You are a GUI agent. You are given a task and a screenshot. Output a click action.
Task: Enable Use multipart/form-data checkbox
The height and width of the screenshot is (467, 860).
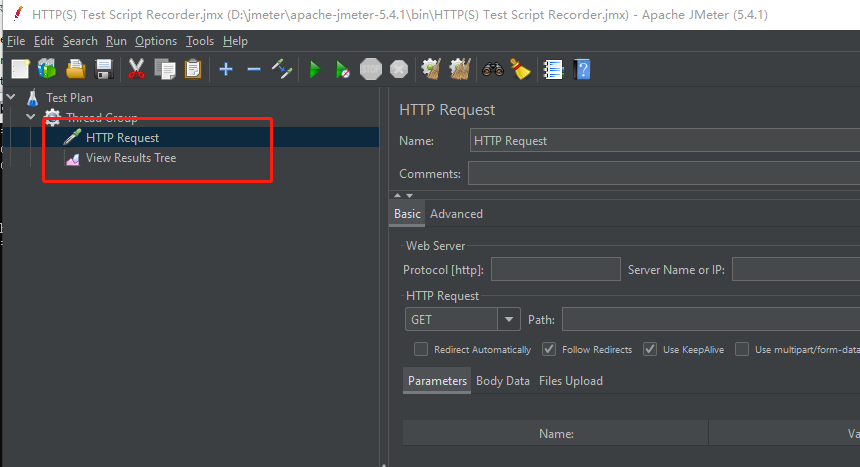click(x=742, y=349)
